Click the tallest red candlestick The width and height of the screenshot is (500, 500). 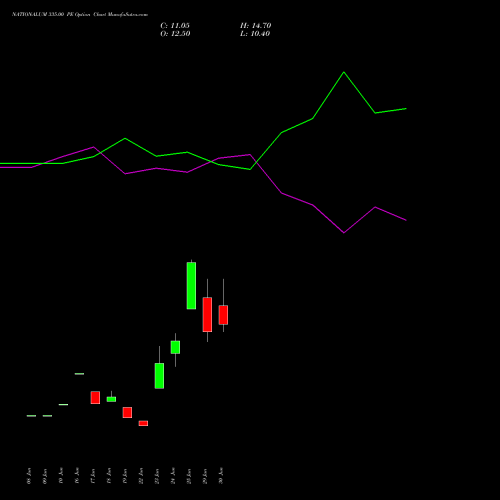point(207,314)
